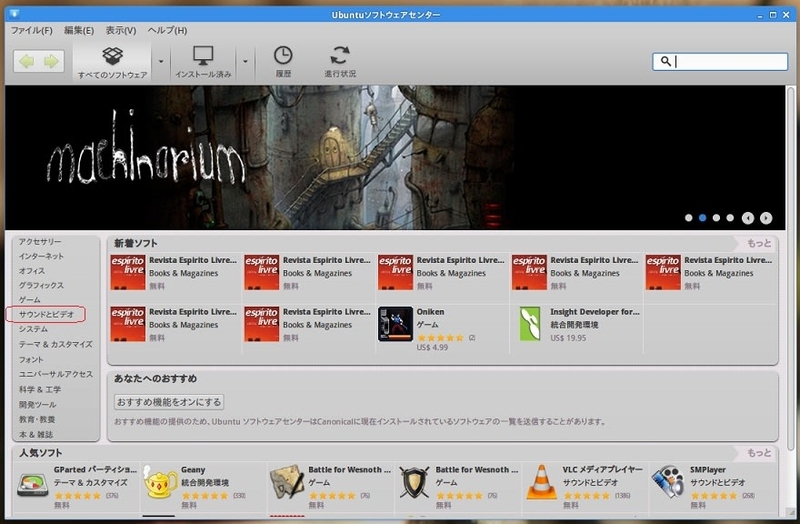The width and height of the screenshot is (800, 524).
Task: Open the SMPlayer film reel icon
Action: click(x=668, y=482)
